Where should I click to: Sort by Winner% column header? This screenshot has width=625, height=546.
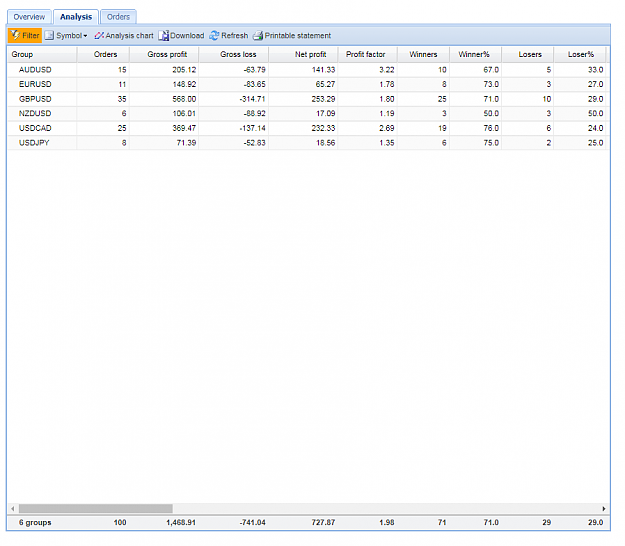pyautogui.click(x=476, y=54)
